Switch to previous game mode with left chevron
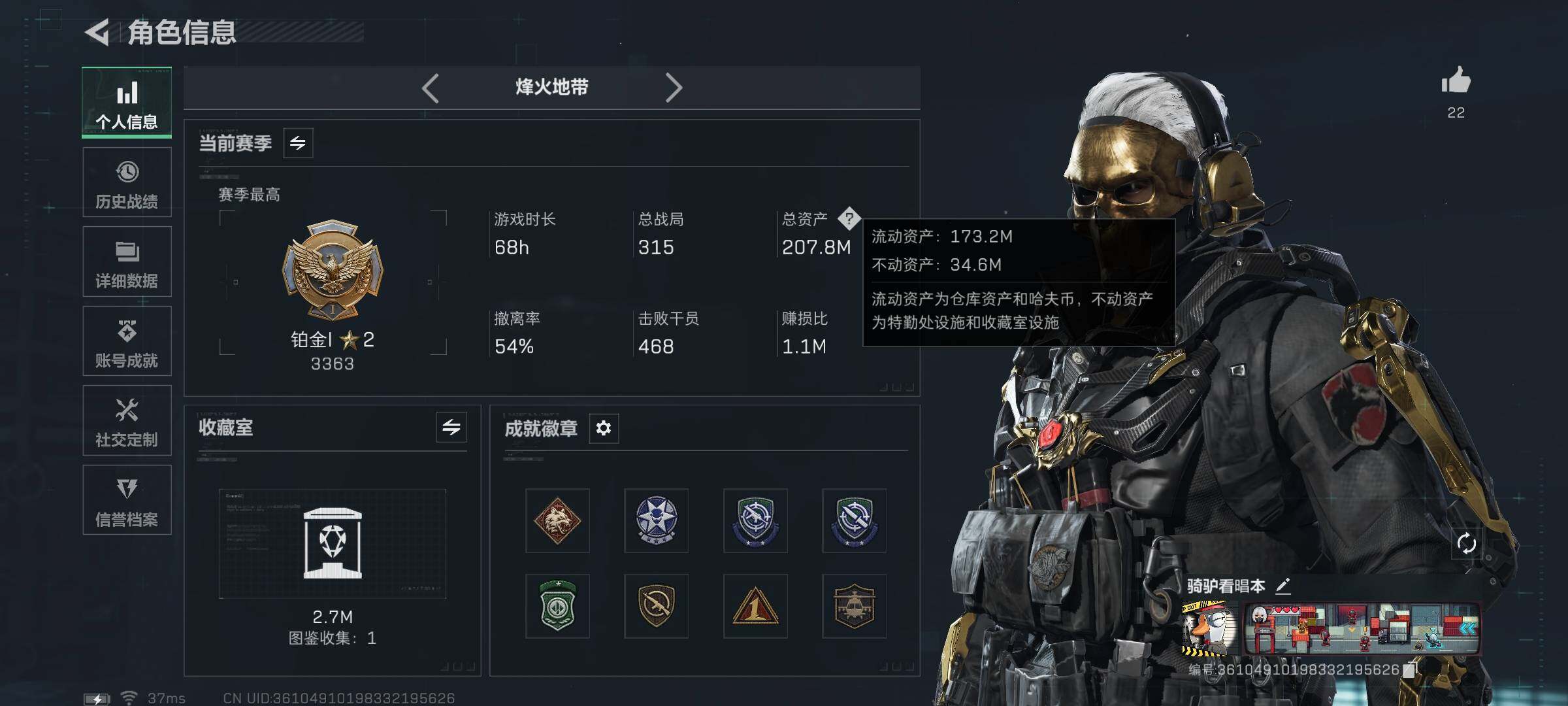1568x706 pixels. (x=430, y=88)
